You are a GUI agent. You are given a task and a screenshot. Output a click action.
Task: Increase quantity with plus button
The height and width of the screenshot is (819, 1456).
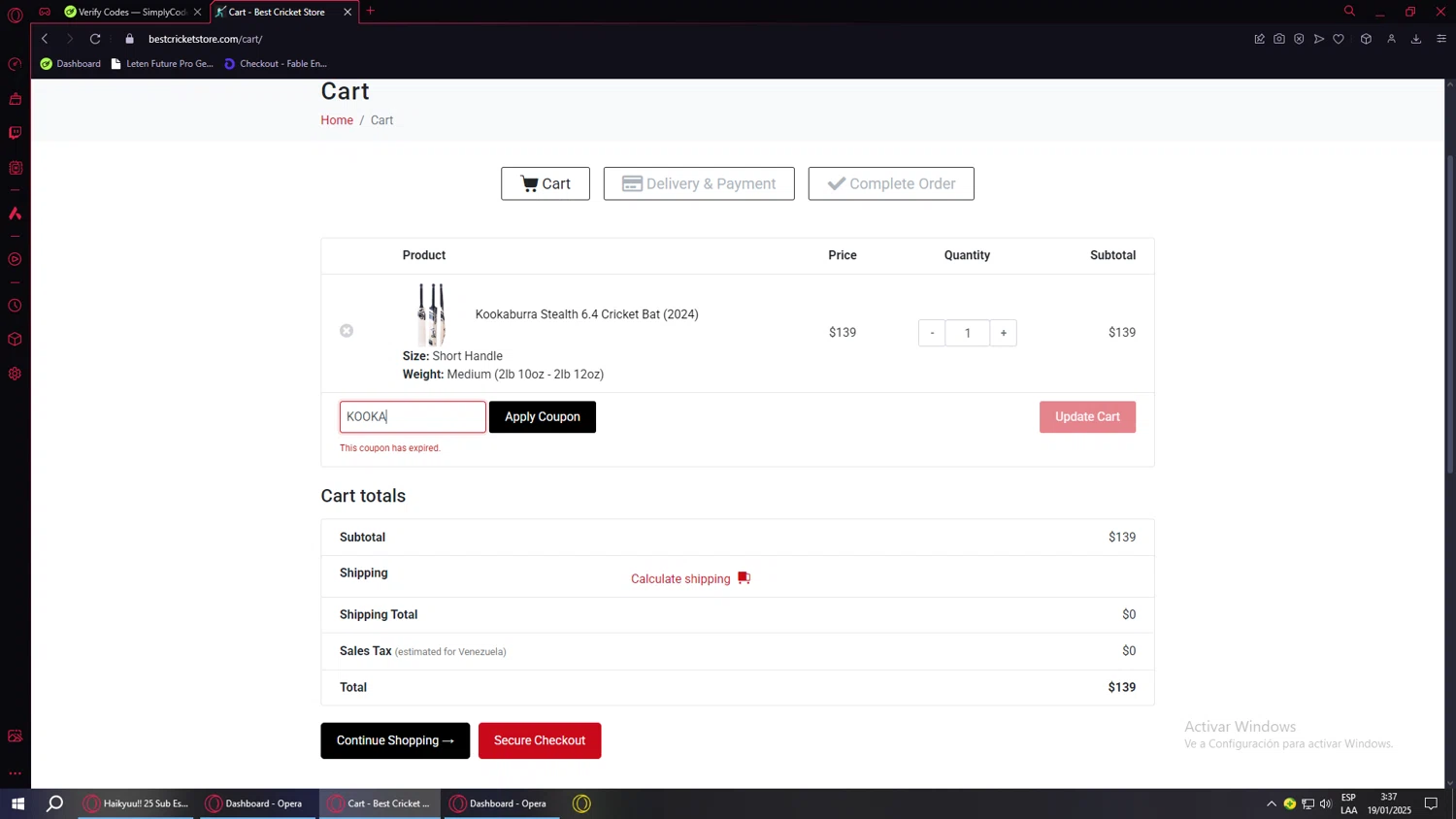point(1004,333)
